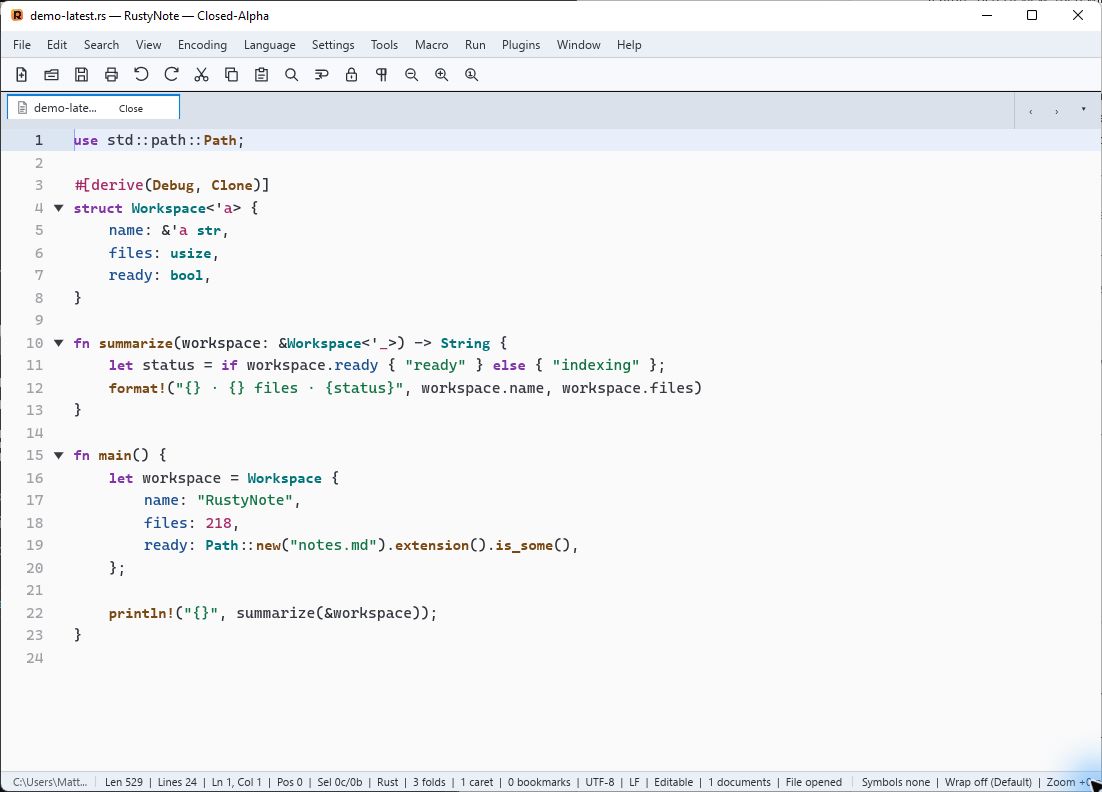This screenshot has height=792, width=1102.
Task: Close the demo-late tab via Close button
Action: [131, 108]
